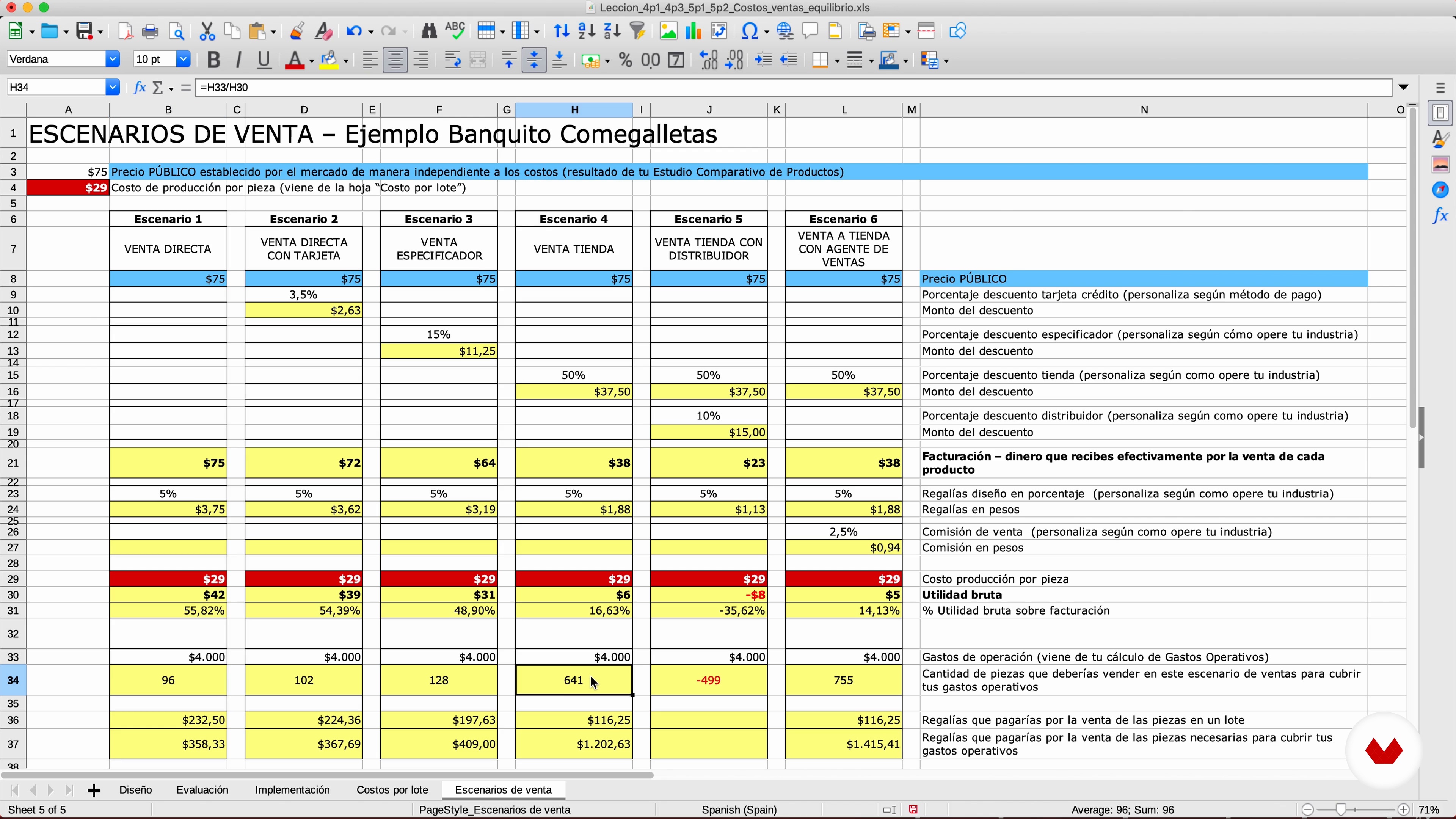Add a decimal place
This screenshot has height=819, width=1456.
[x=709, y=60]
